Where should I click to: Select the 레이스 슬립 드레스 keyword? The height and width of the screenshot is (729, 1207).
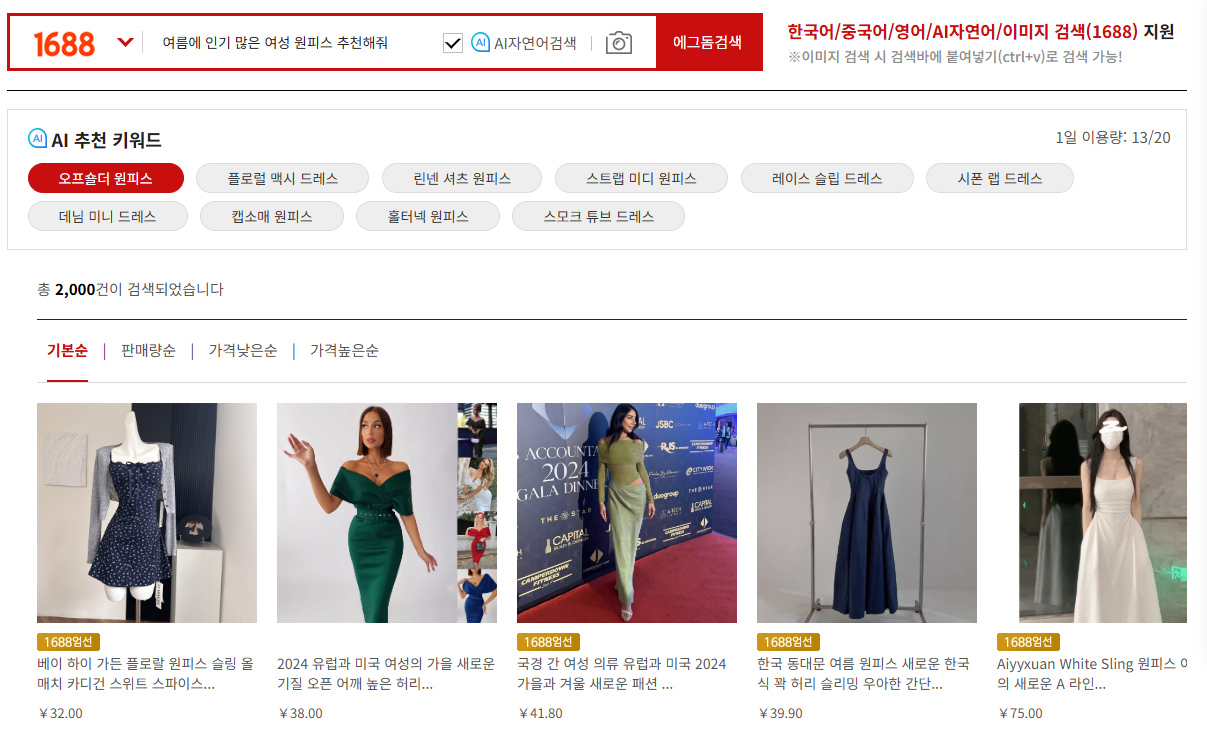pos(827,178)
